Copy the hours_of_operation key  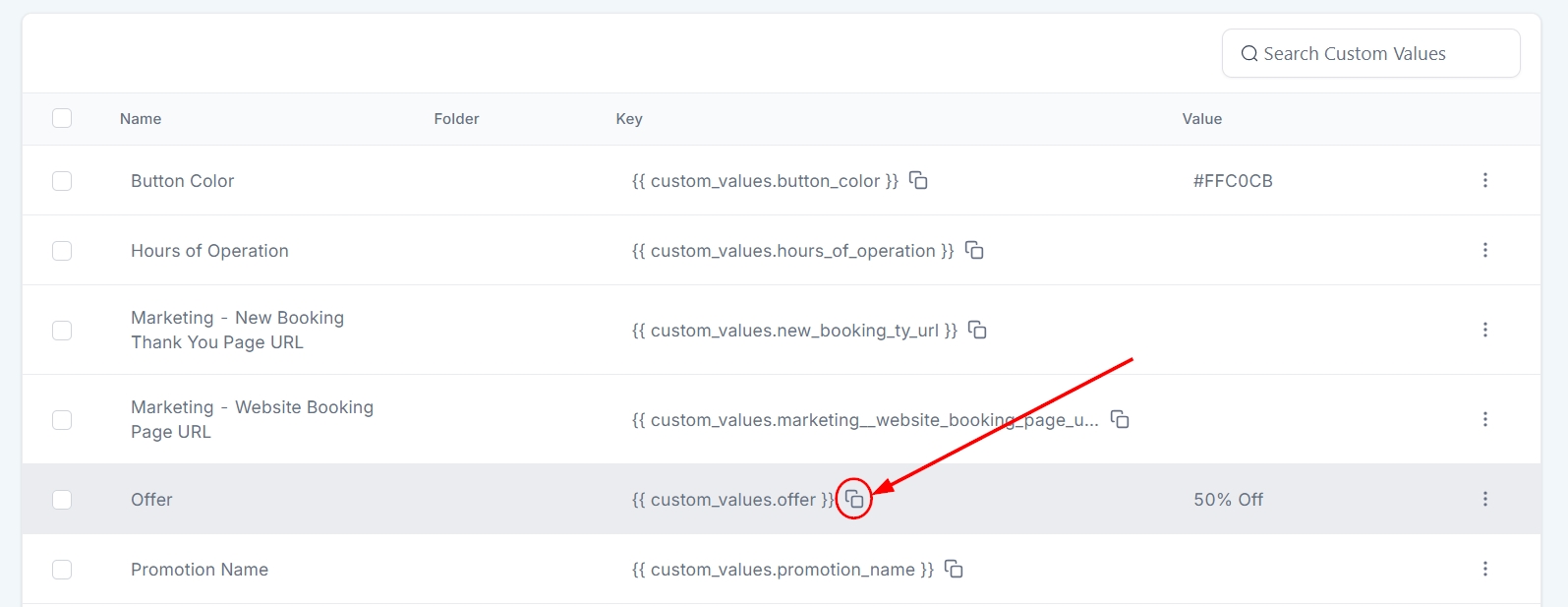[x=974, y=250]
